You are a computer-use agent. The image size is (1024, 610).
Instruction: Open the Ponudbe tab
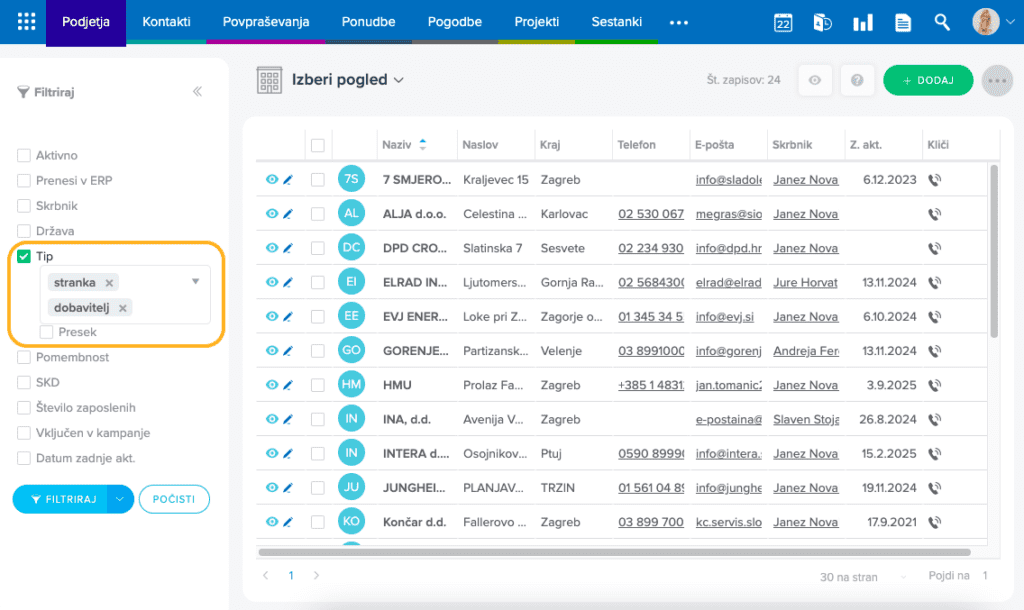pyautogui.click(x=368, y=22)
